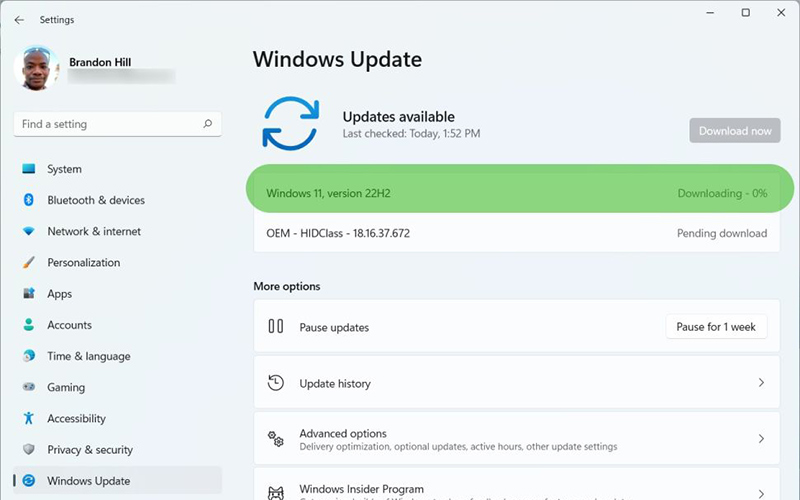Expand the Advanced options chevron
Image resolution: width=800 pixels, height=500 pixels.
[x=761, y=438]
